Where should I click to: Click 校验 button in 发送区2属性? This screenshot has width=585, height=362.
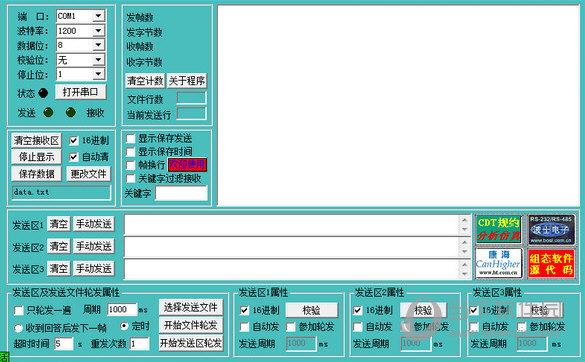423,310
